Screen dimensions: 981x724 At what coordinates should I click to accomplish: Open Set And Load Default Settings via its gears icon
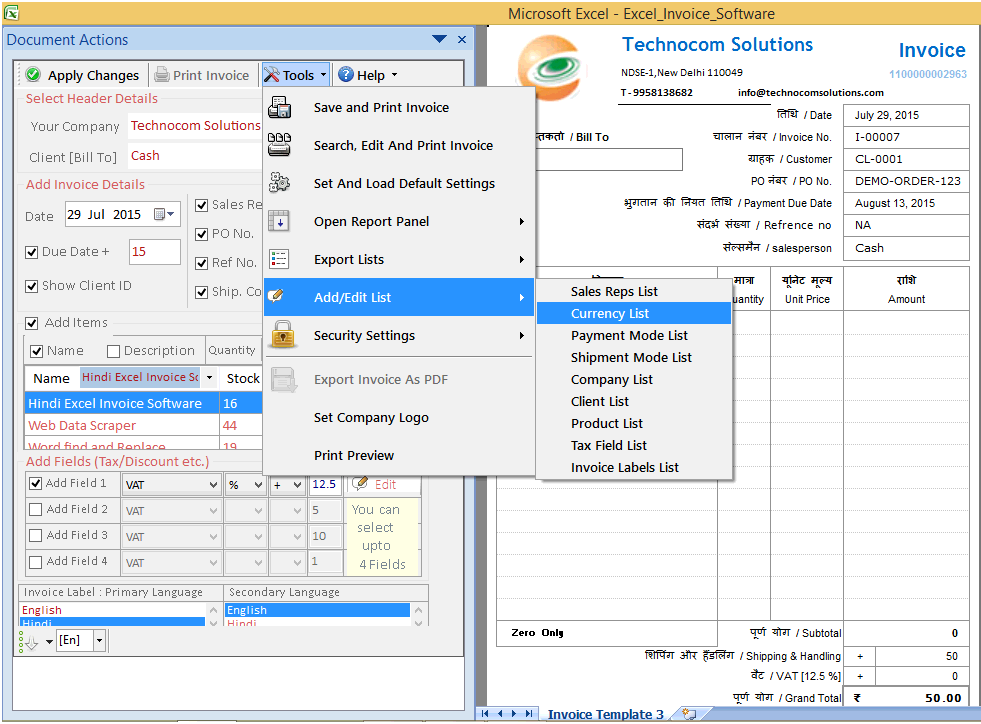pos(281,183)
